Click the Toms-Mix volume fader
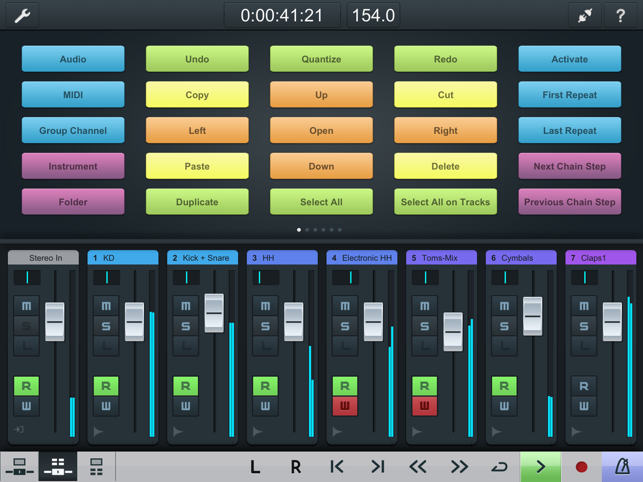The height and width of the screenshot is (482, 643). coord(453,331)
